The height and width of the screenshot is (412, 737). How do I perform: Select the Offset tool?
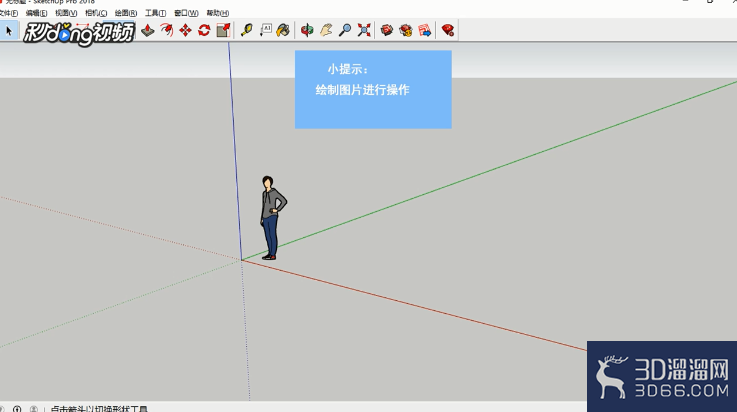(166, 31)
